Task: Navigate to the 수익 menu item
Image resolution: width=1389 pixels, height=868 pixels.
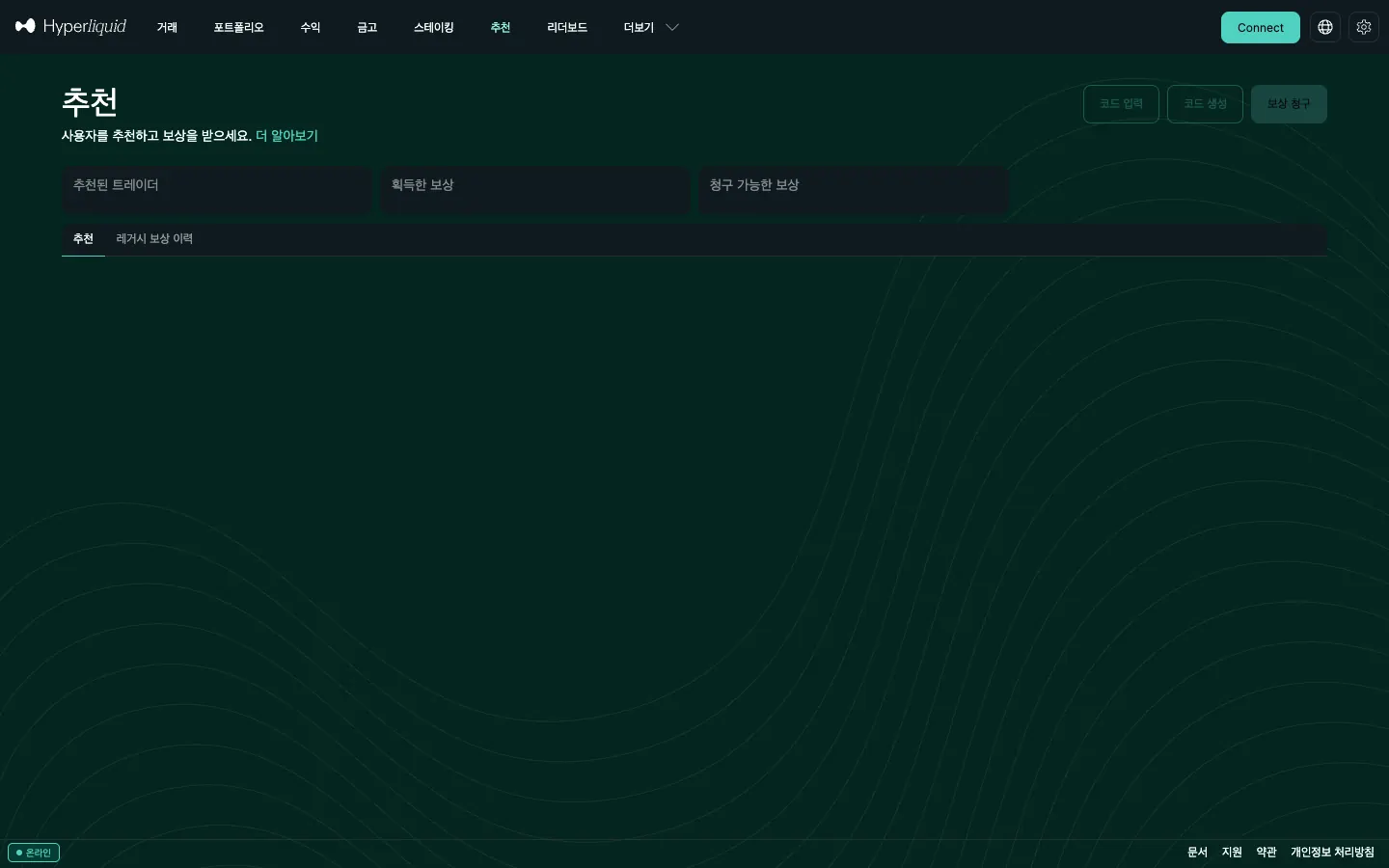Action: click(x=310, y=27)
